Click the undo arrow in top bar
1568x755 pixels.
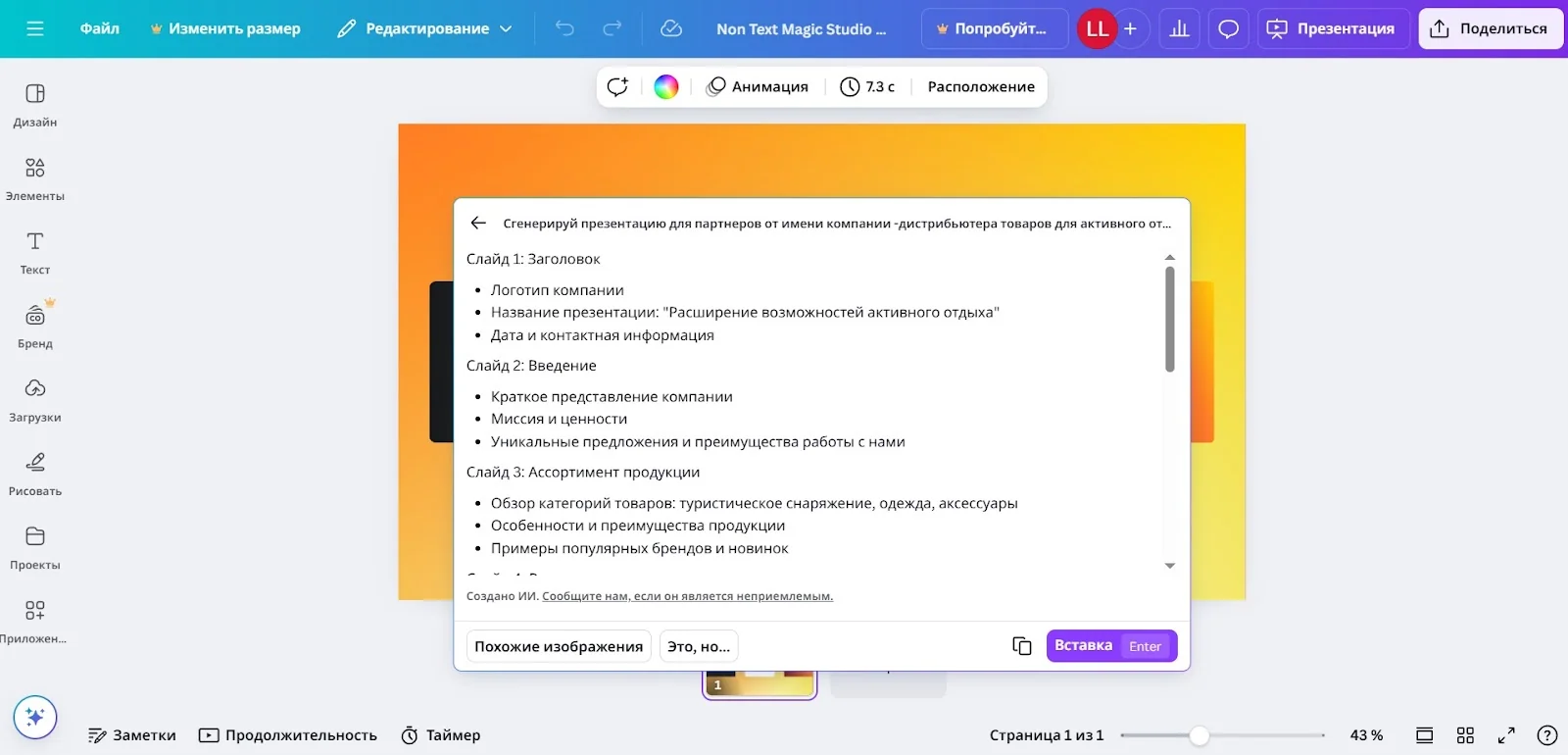click(564, 28)
